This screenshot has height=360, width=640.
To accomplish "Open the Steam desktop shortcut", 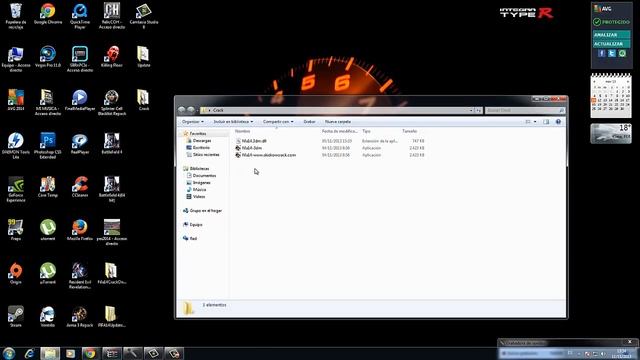I will point(16,317).
